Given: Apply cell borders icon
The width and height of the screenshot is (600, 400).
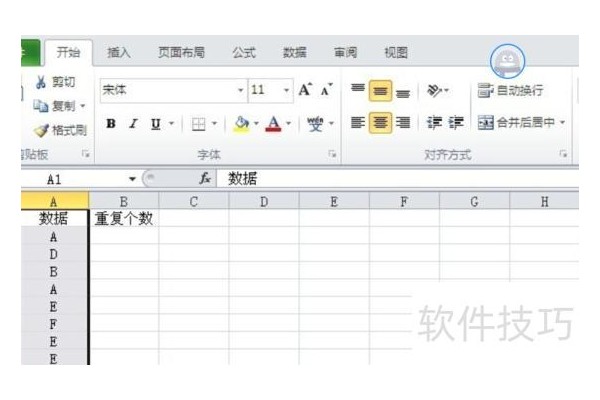Looking at the screenshot, I should coord(199,124).
